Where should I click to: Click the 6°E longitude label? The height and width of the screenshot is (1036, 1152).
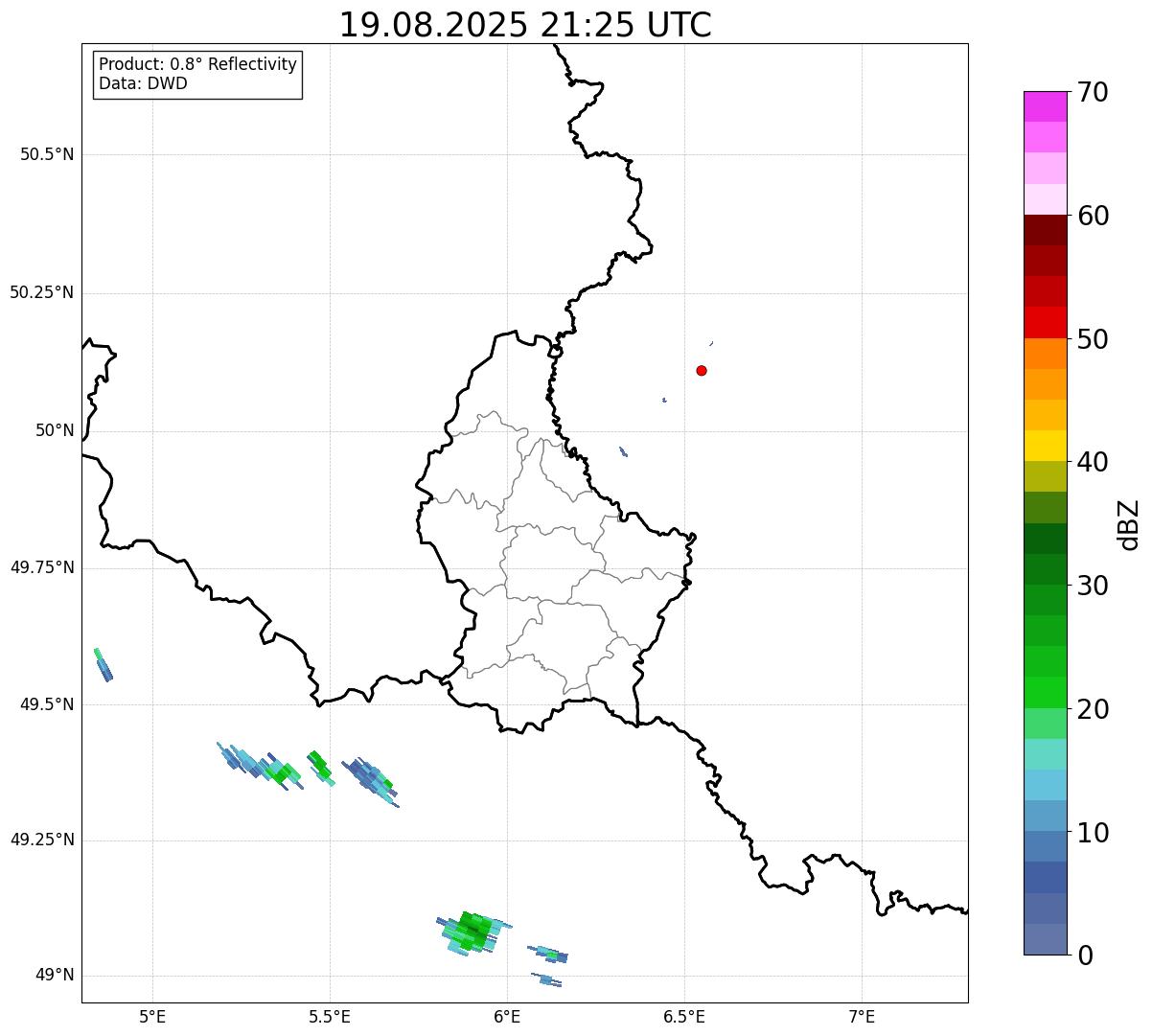pyautogui.click(x=508, y=1016)
